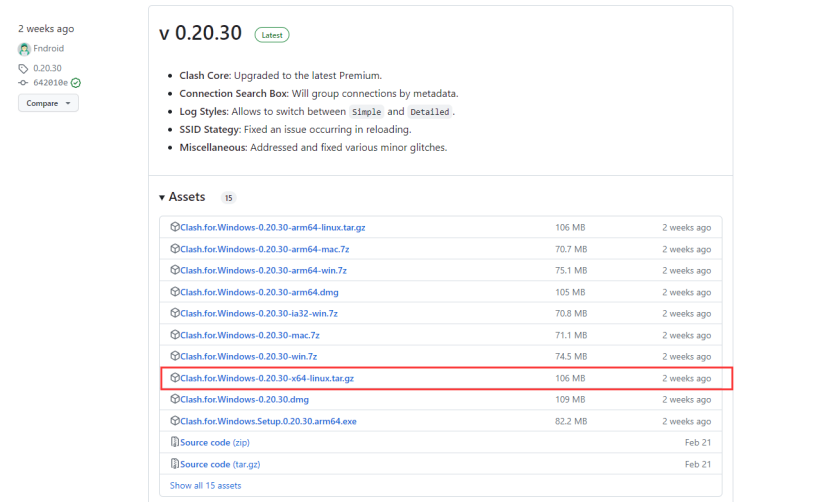Click the Clash Core release note

(281, 75)
